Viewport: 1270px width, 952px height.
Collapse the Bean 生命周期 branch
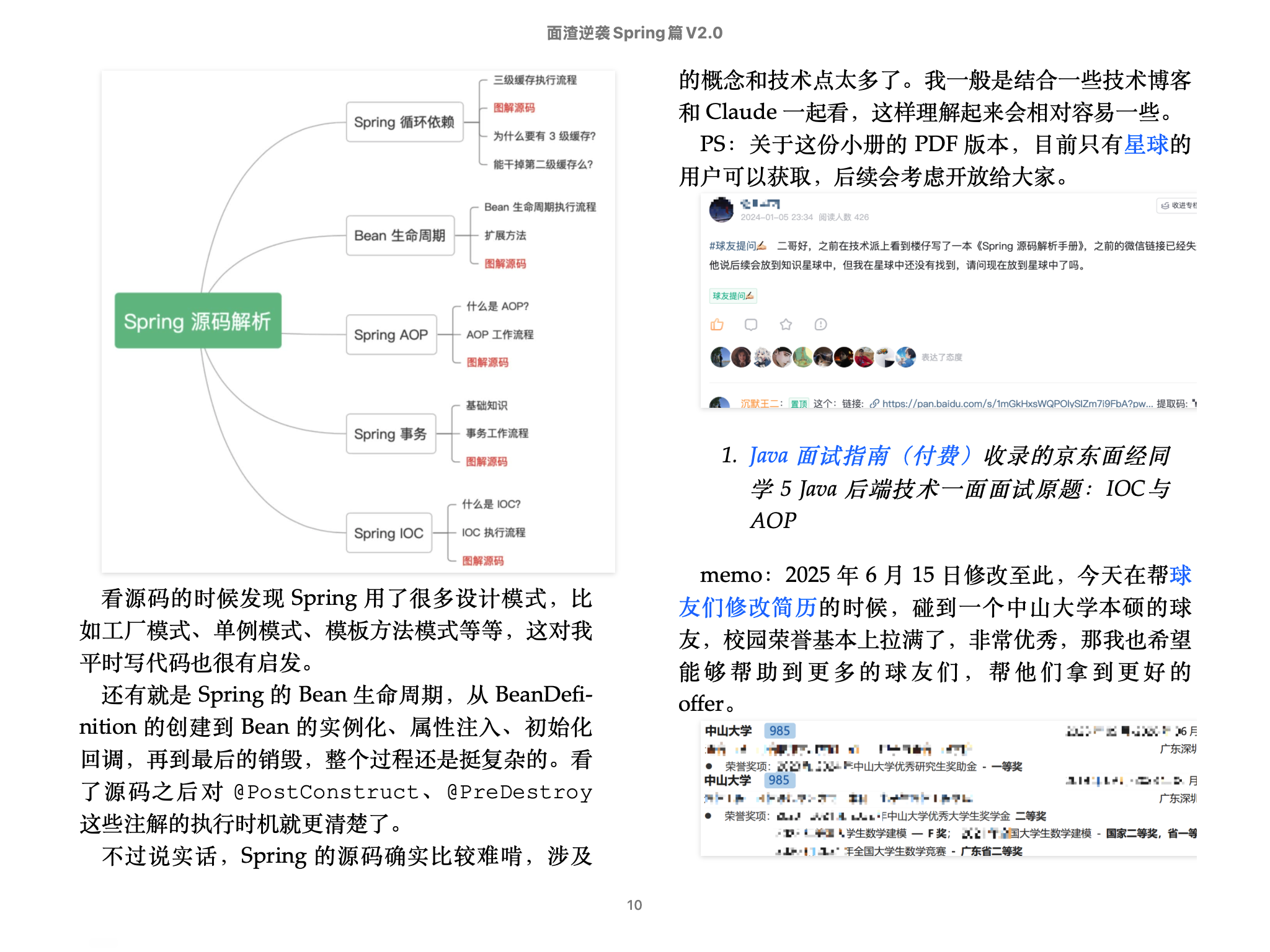pyautogui.click(x=400, y=236)
